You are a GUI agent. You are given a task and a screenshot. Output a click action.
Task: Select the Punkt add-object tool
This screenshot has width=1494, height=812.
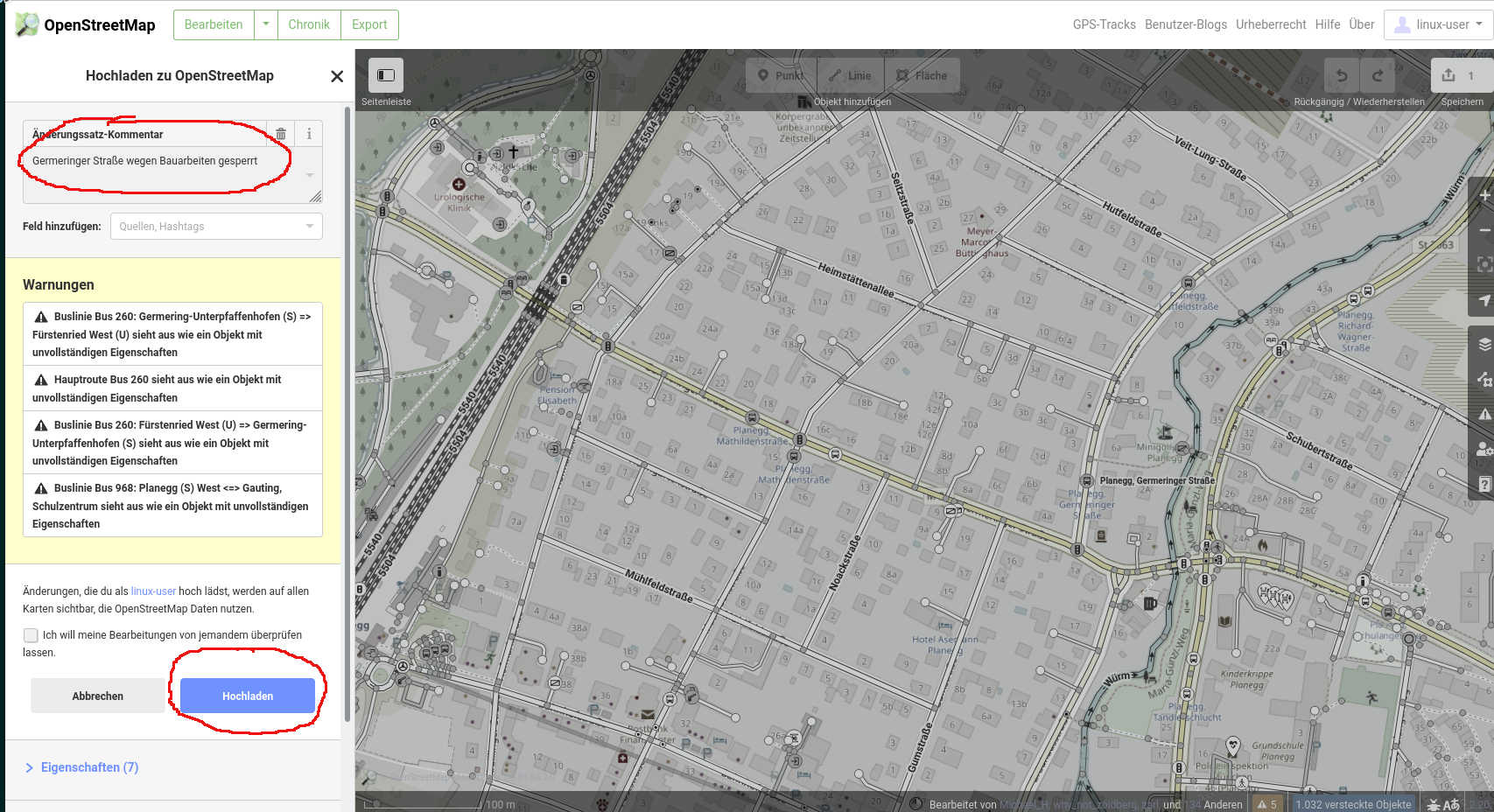pos(781,75)
